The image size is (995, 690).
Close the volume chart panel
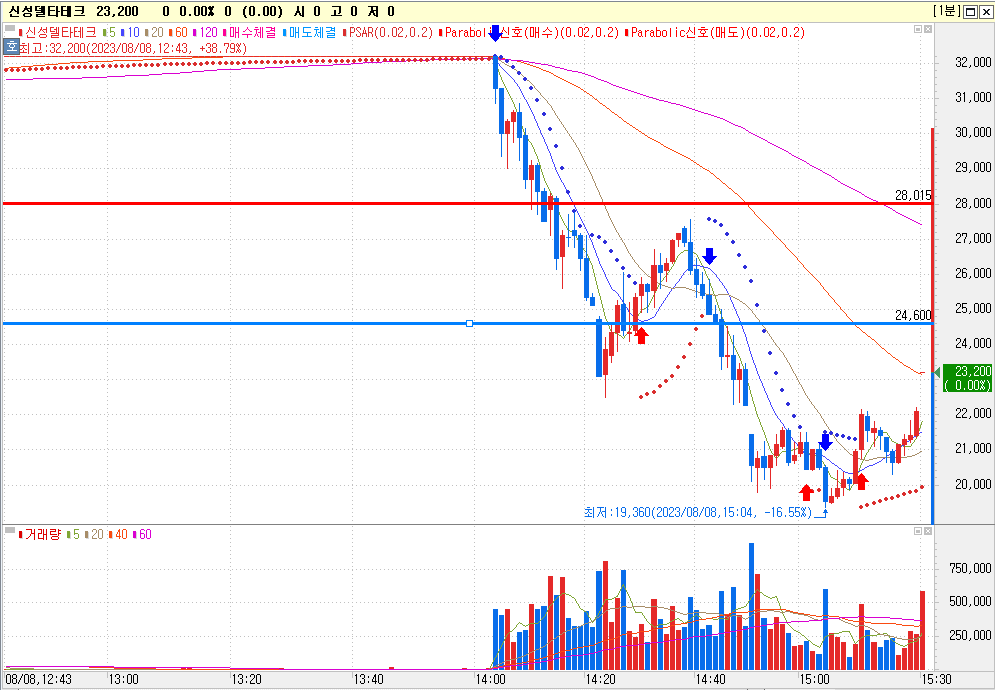coord(928,531)
